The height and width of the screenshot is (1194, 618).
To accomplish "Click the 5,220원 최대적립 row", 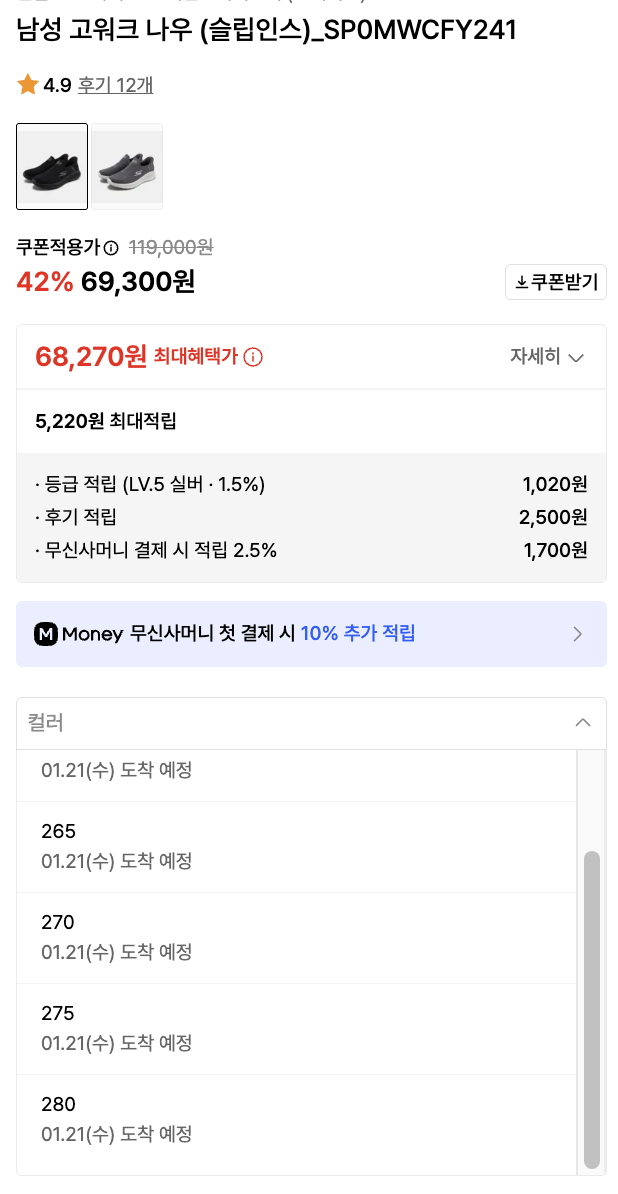I will point(106,421).
